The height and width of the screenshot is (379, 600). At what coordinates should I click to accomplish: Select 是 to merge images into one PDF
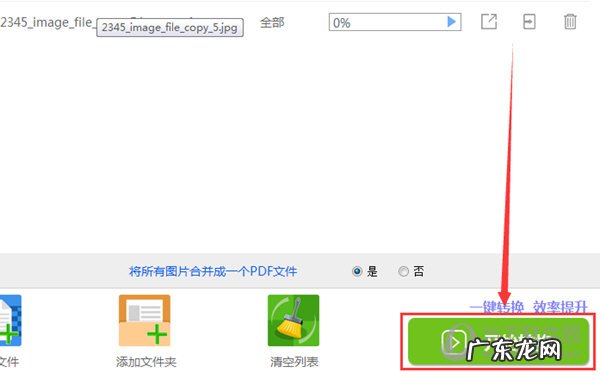[357, 271]
